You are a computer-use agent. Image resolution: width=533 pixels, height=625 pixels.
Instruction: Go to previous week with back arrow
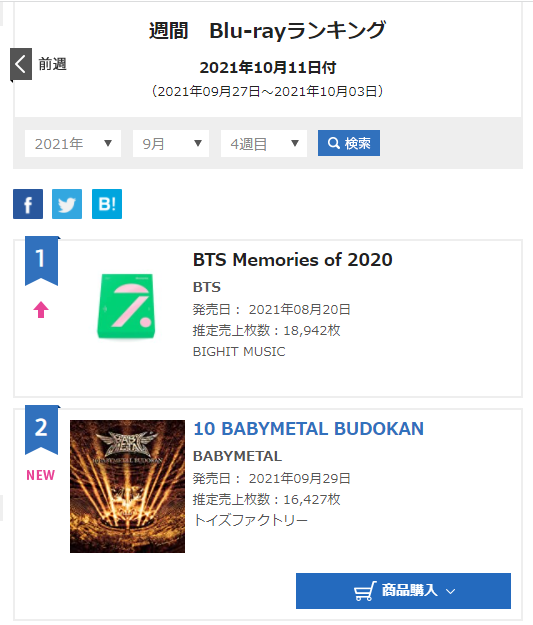pyautogui.click(x=21, y=65)
